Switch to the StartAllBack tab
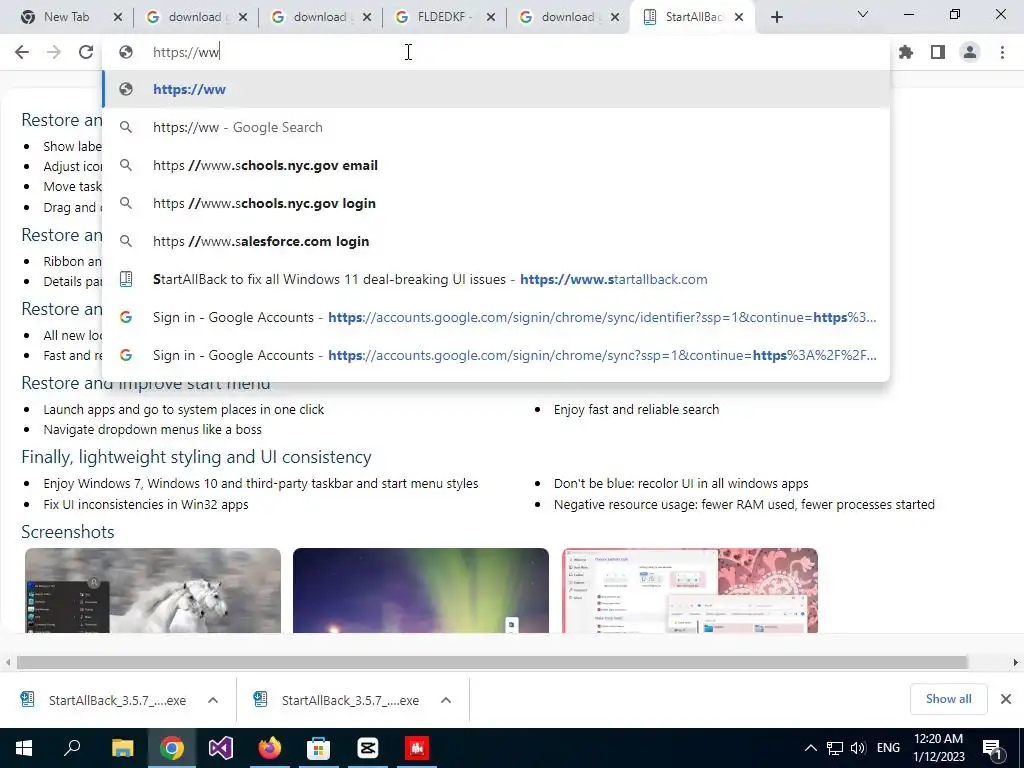The image size is (1024, 768). 694,17
